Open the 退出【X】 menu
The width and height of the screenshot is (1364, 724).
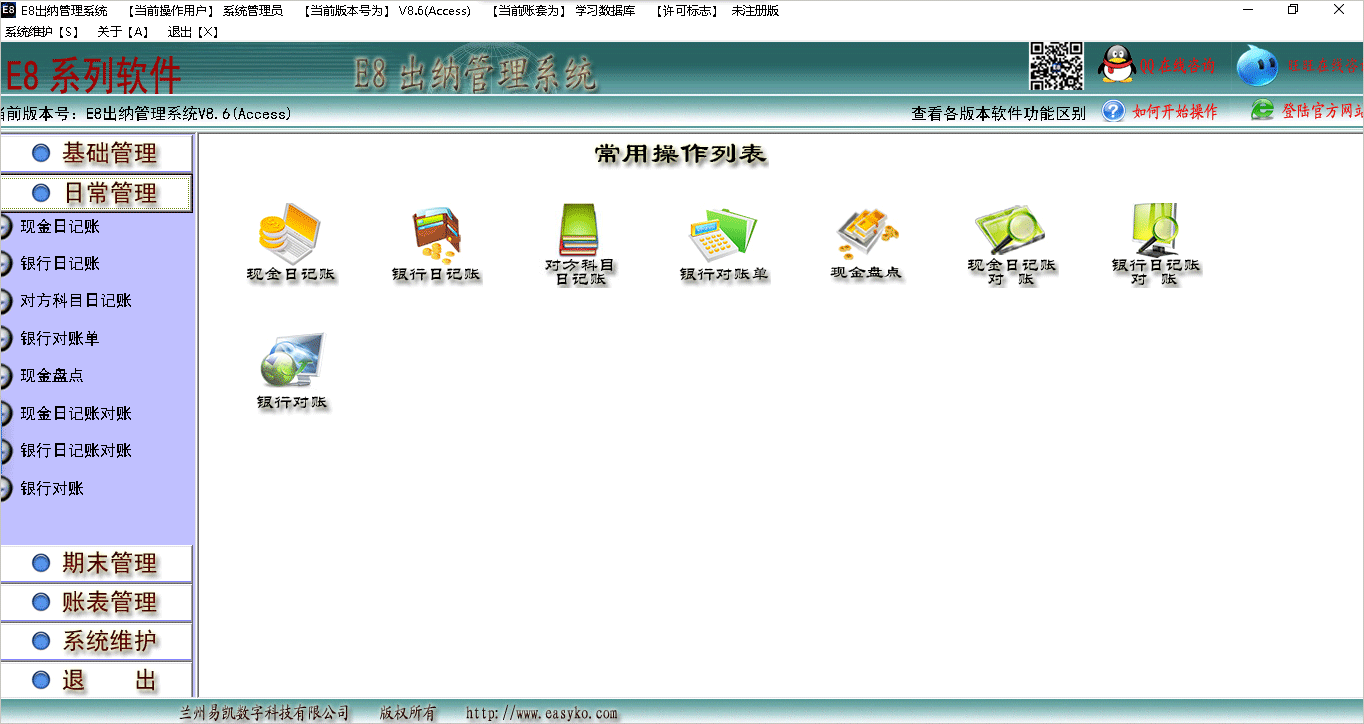click(x=193, y=32)
